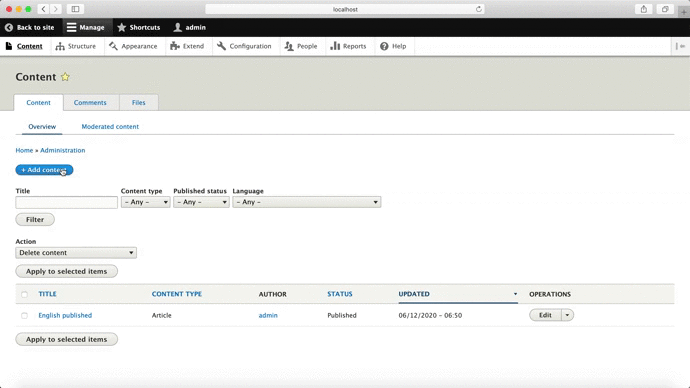Click the Safari localhost address bar

coord(345,9)
